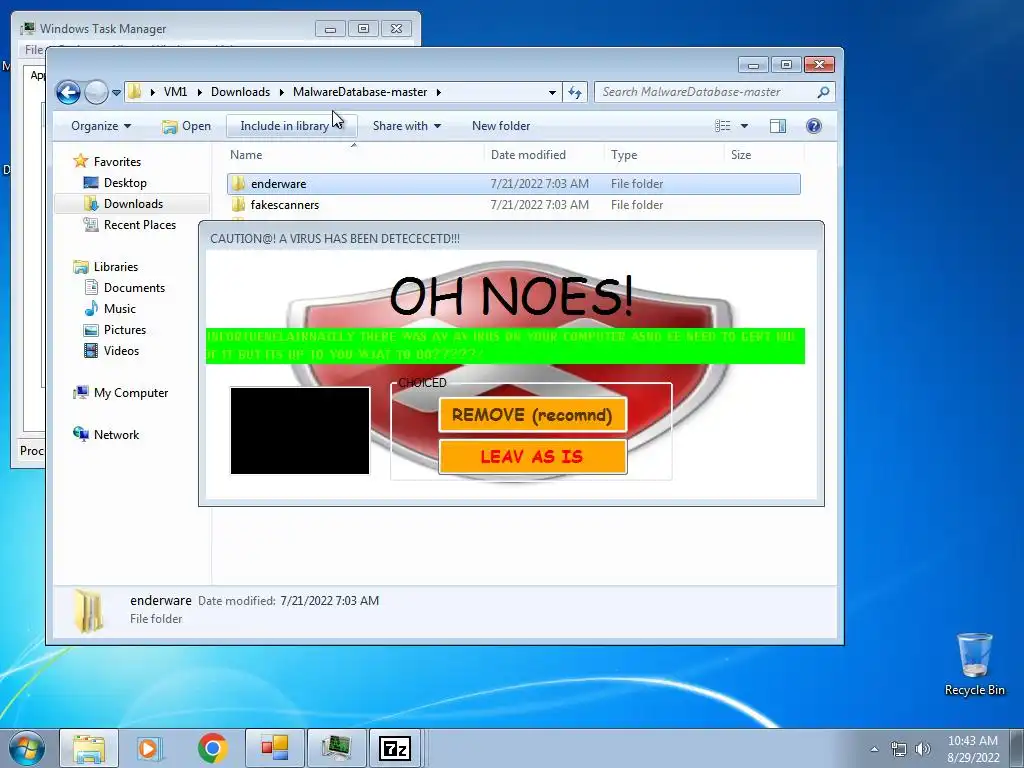Image resolution: width=1024 pixels, height=768 pixels.
Task: Expand the arrow after MalwareDatabase-master breadcrumb
Action: pos(439,92)
